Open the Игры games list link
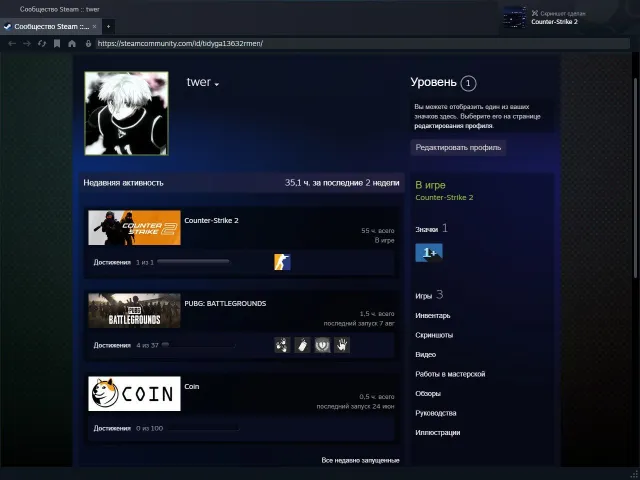The height and width of the screenshot is (480, 640). pyautogui.click(x=429, y=295)
